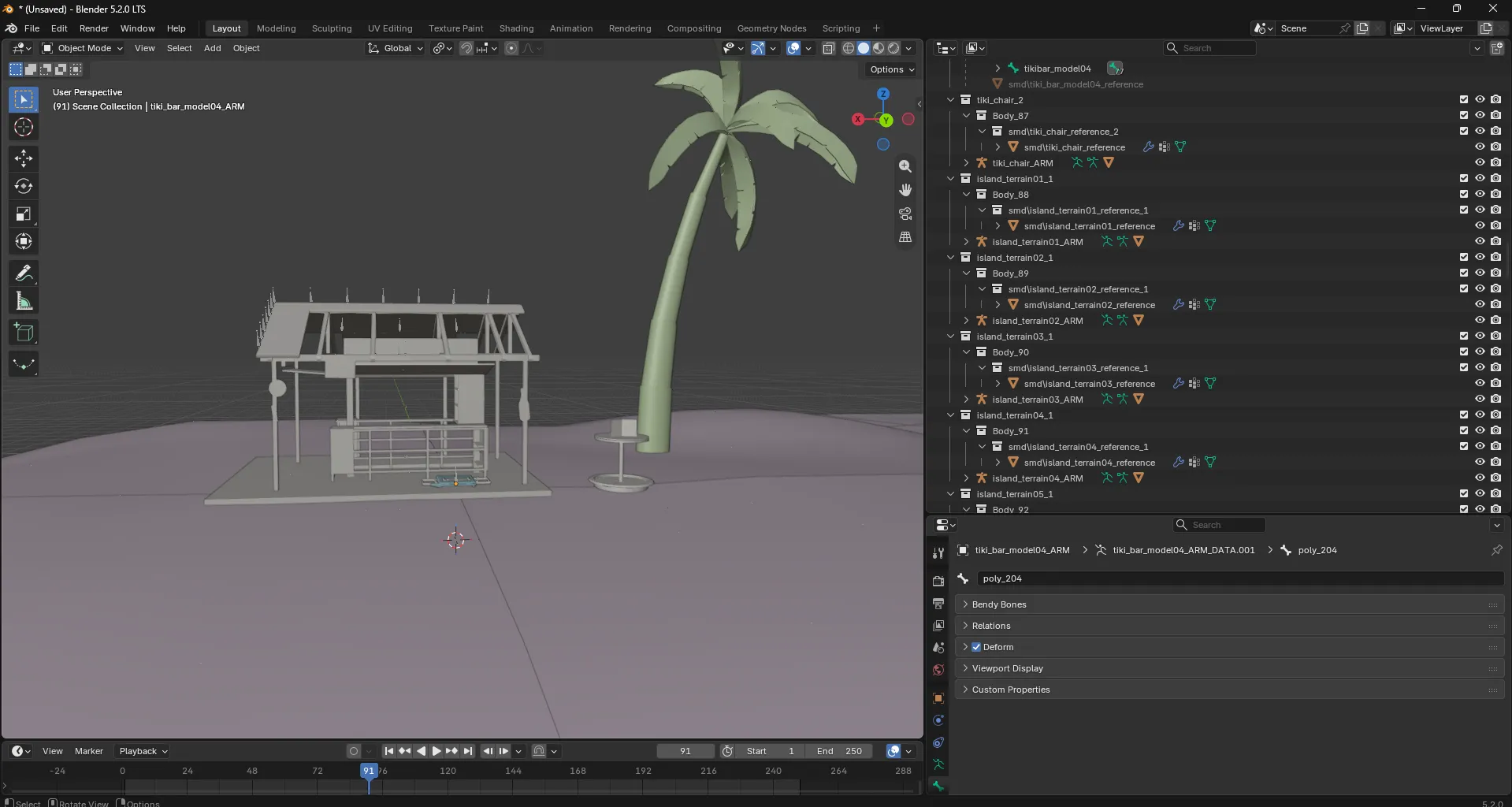Open the Scene properties tab
The height and width of the screenshot is (807, 1512).
coord(938,648)
